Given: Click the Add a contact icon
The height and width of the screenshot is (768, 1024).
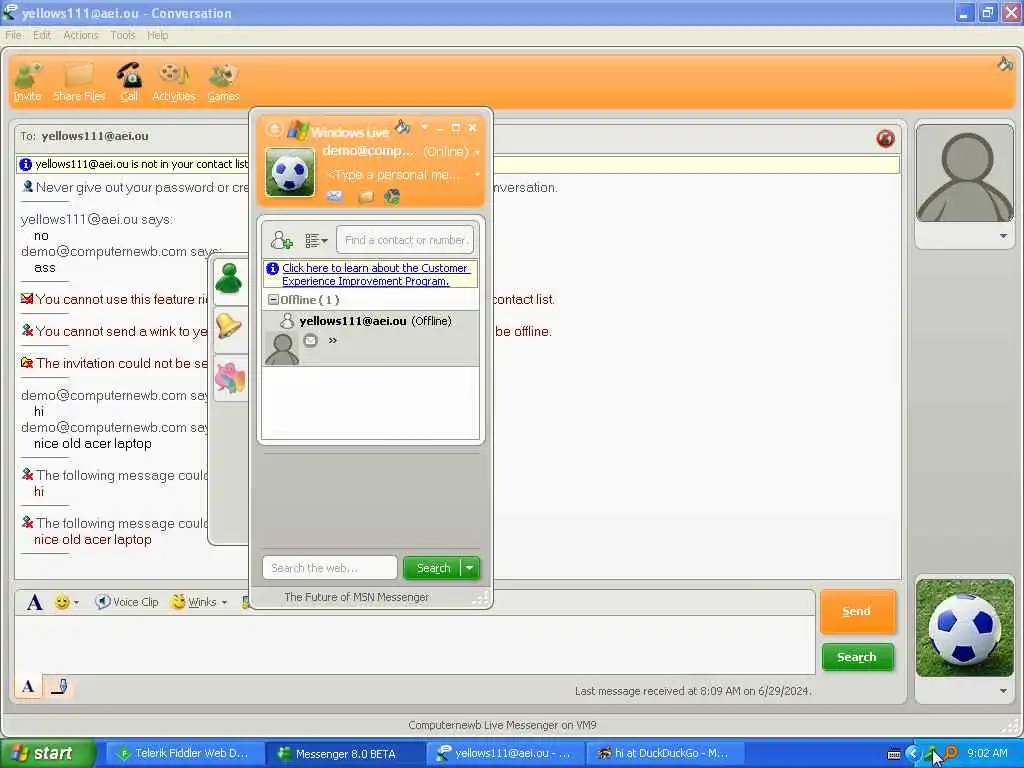Looking at the screenshot, I should click(281, 240).
